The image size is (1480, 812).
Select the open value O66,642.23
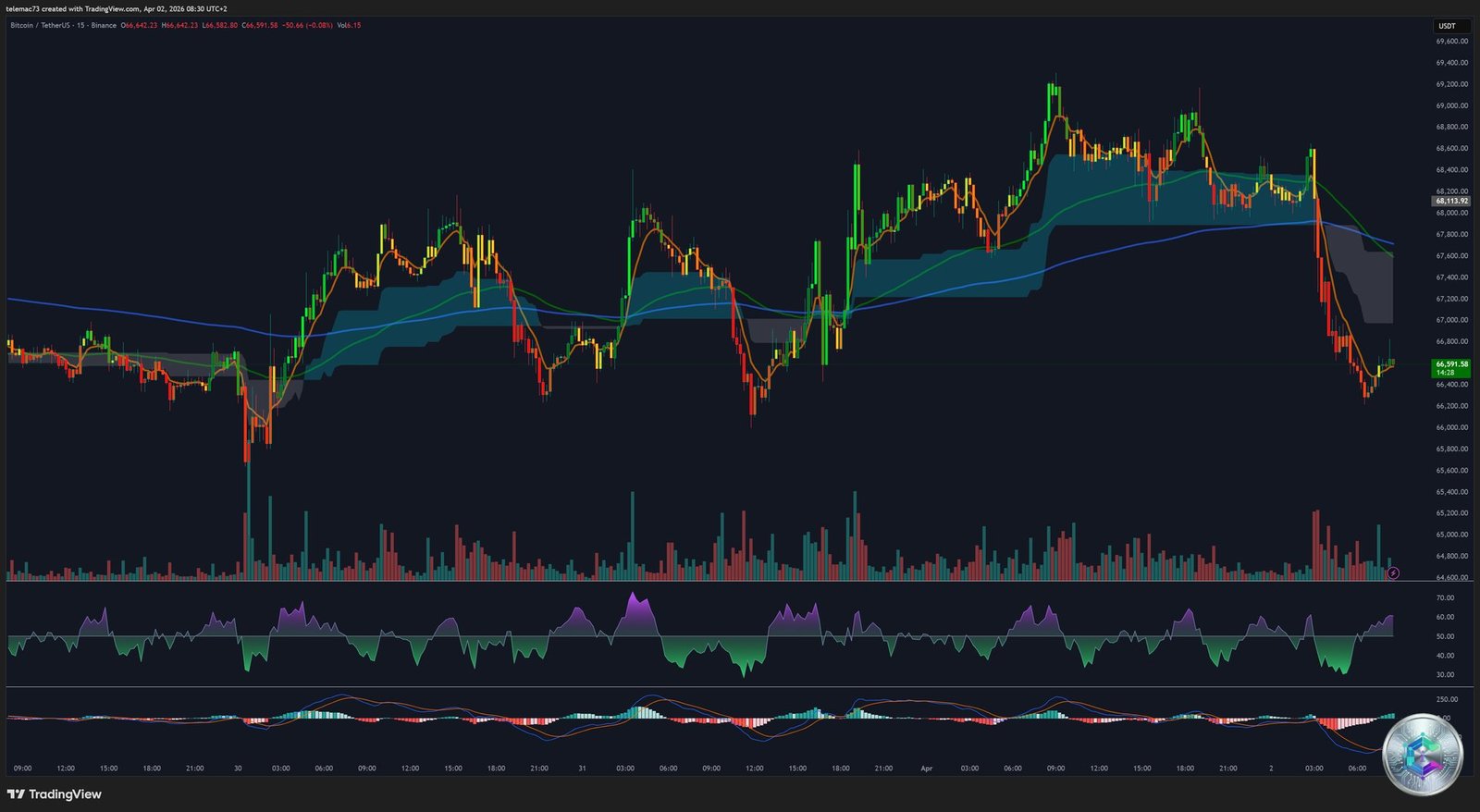click(139, 25)
